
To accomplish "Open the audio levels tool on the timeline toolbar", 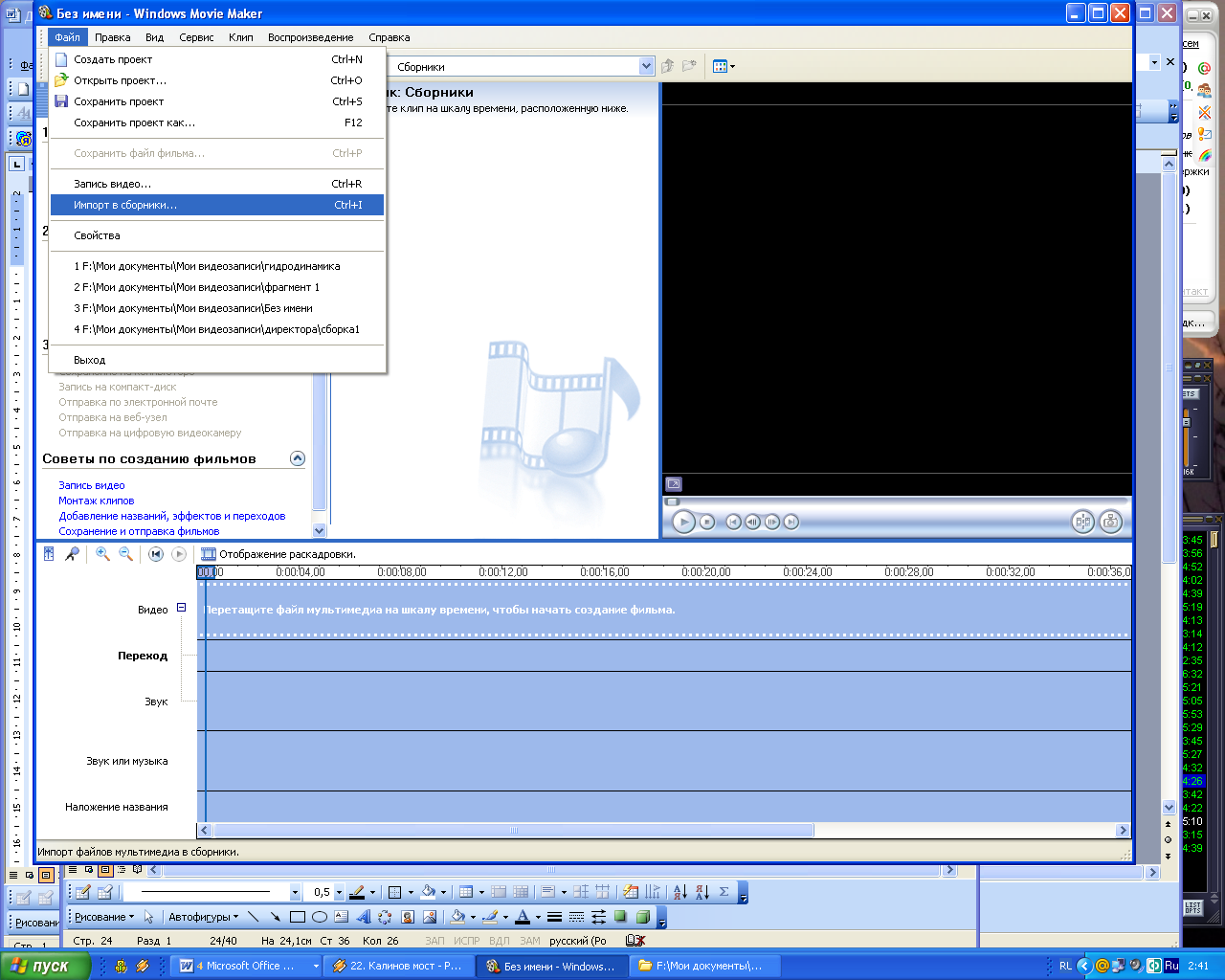I will tap(49, 553).
